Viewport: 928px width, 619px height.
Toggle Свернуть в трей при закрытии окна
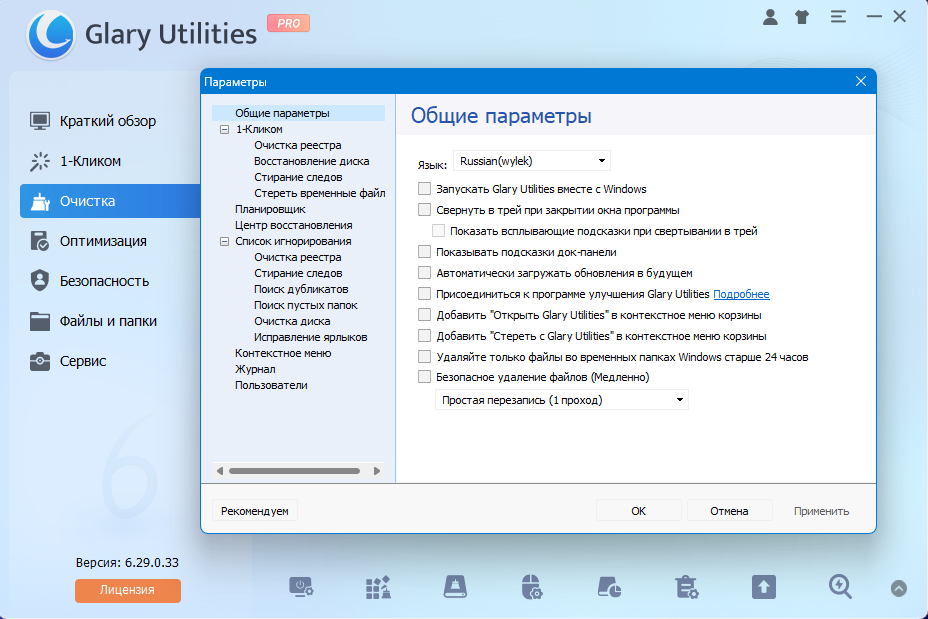pyautogui.click(x=424, y=209)
